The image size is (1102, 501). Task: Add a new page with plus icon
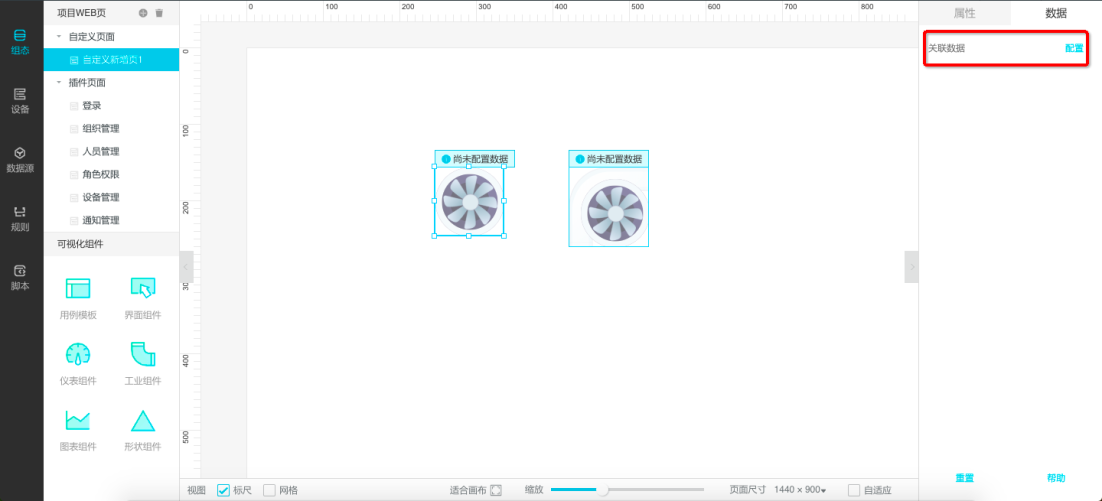point(143,13)
